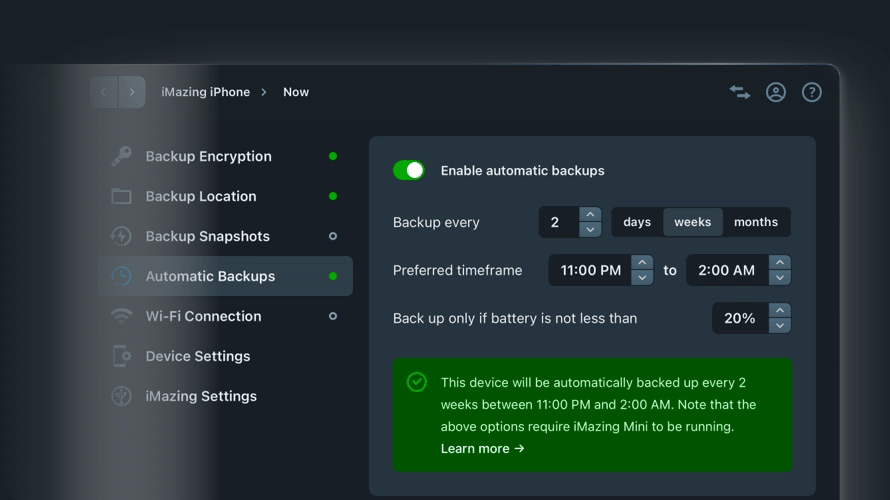Decrease the minimum battery percentage
The width and height of the screenshot is (890, 500).
coord(781,326)
